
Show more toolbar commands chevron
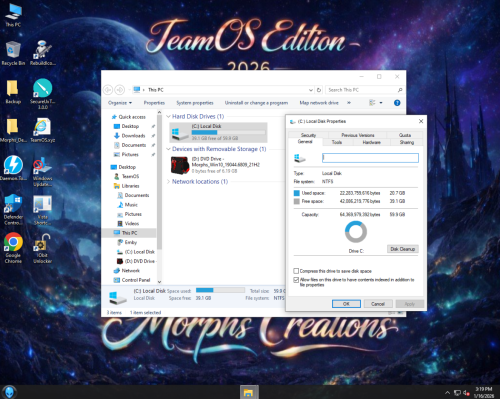[x=349, y=103]
